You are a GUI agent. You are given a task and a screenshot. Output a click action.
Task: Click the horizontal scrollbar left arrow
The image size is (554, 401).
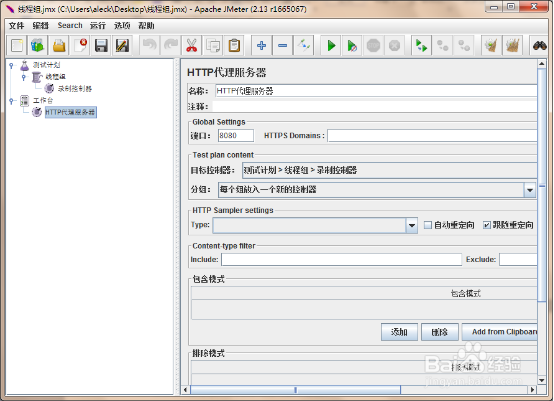pos(186,390)
